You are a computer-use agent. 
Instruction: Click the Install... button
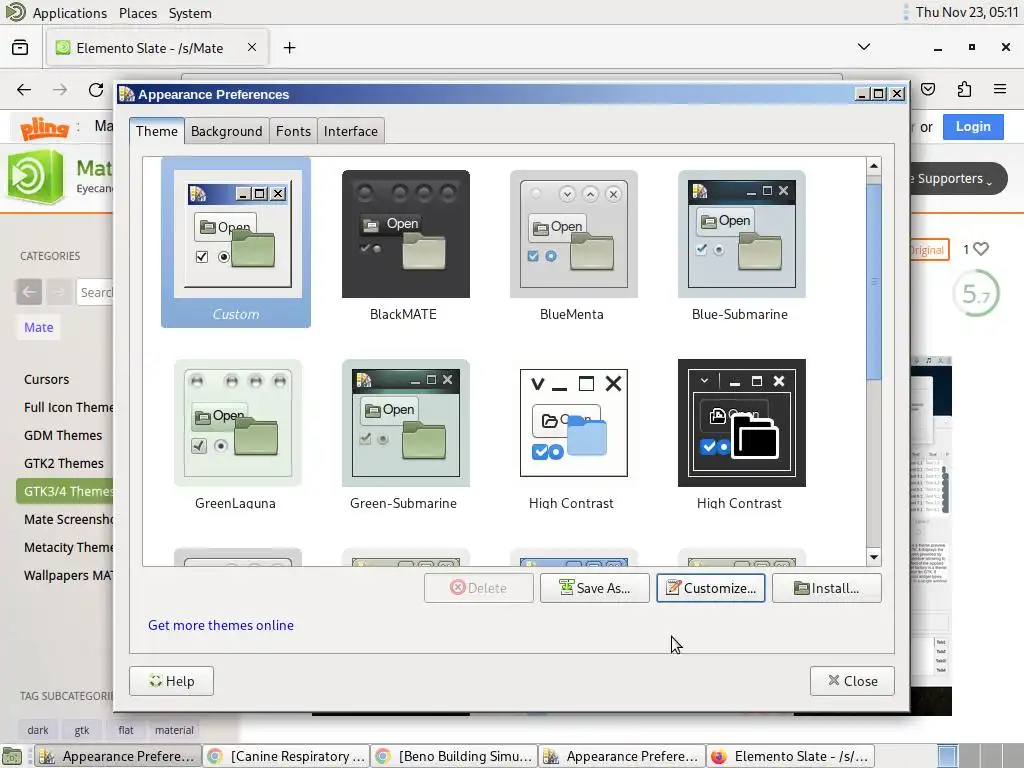827,588
